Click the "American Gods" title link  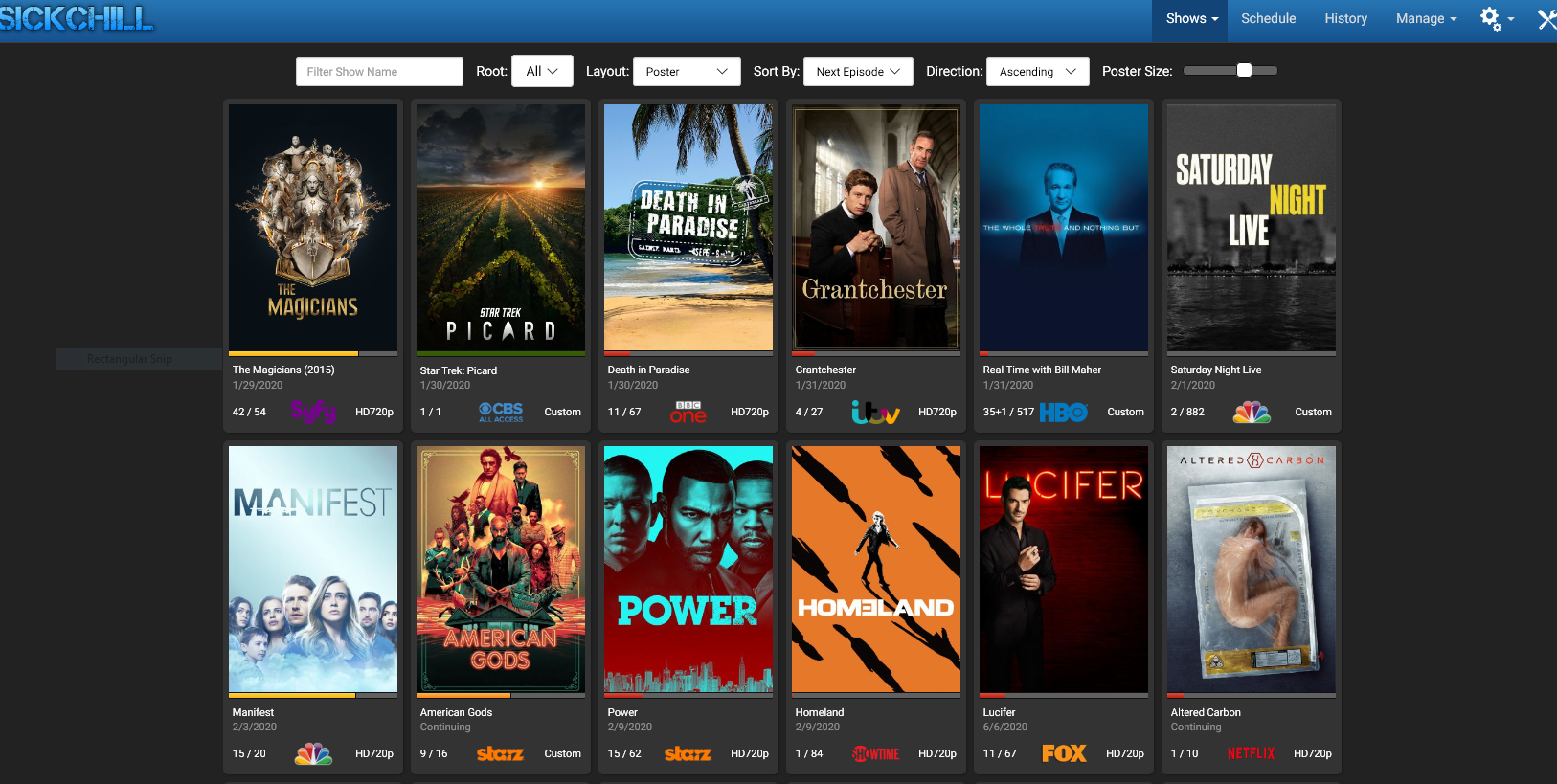pos(456,712)
